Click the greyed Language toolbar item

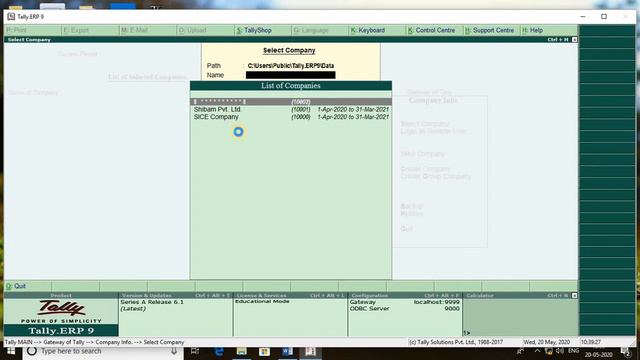[x=311, y=30]
